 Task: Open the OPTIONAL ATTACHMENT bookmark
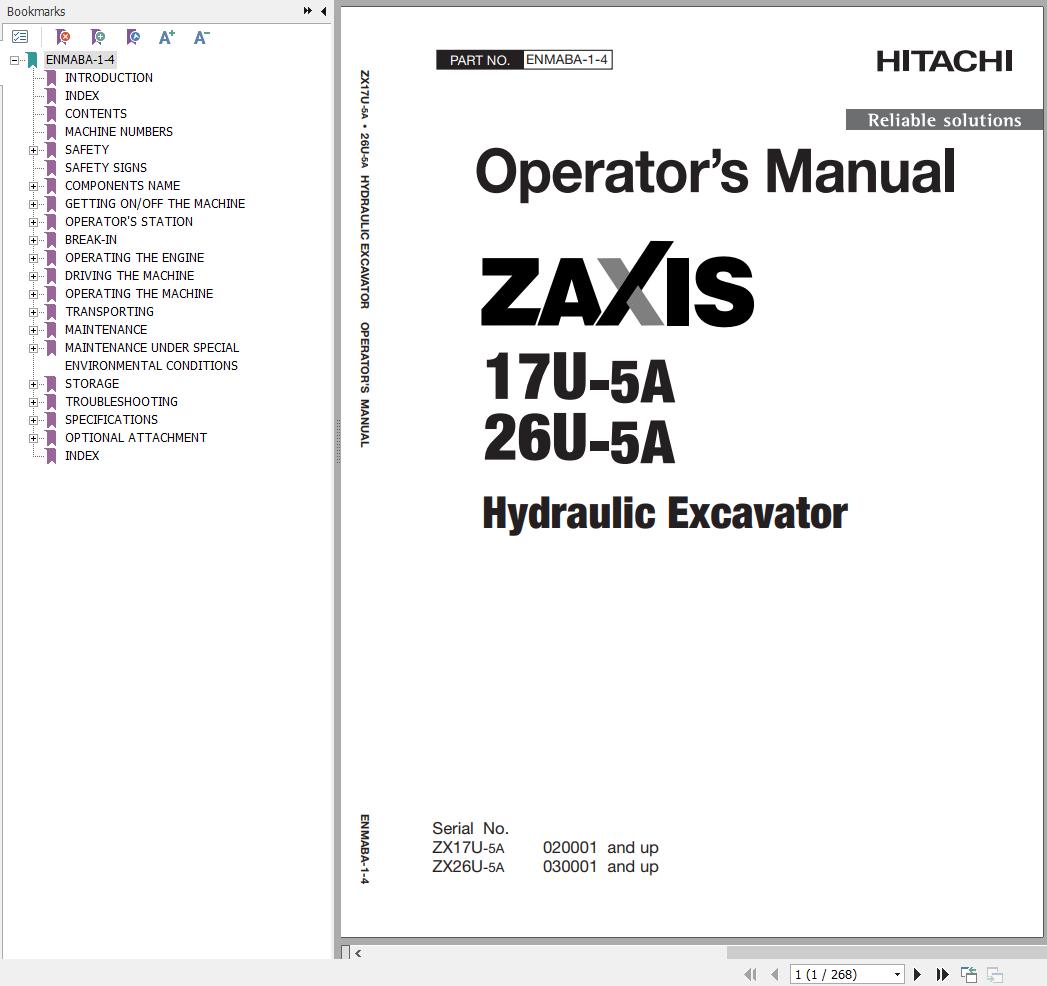point(136,439)
